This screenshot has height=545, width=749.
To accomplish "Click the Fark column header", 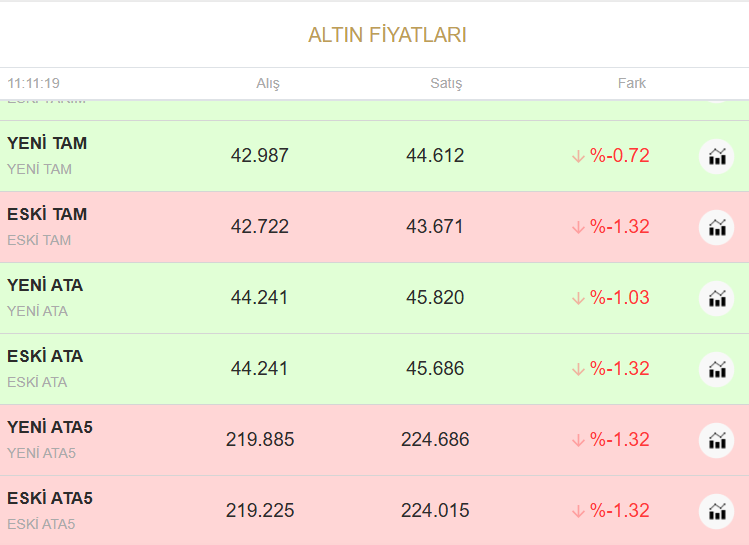I will (x=632, y=84).
